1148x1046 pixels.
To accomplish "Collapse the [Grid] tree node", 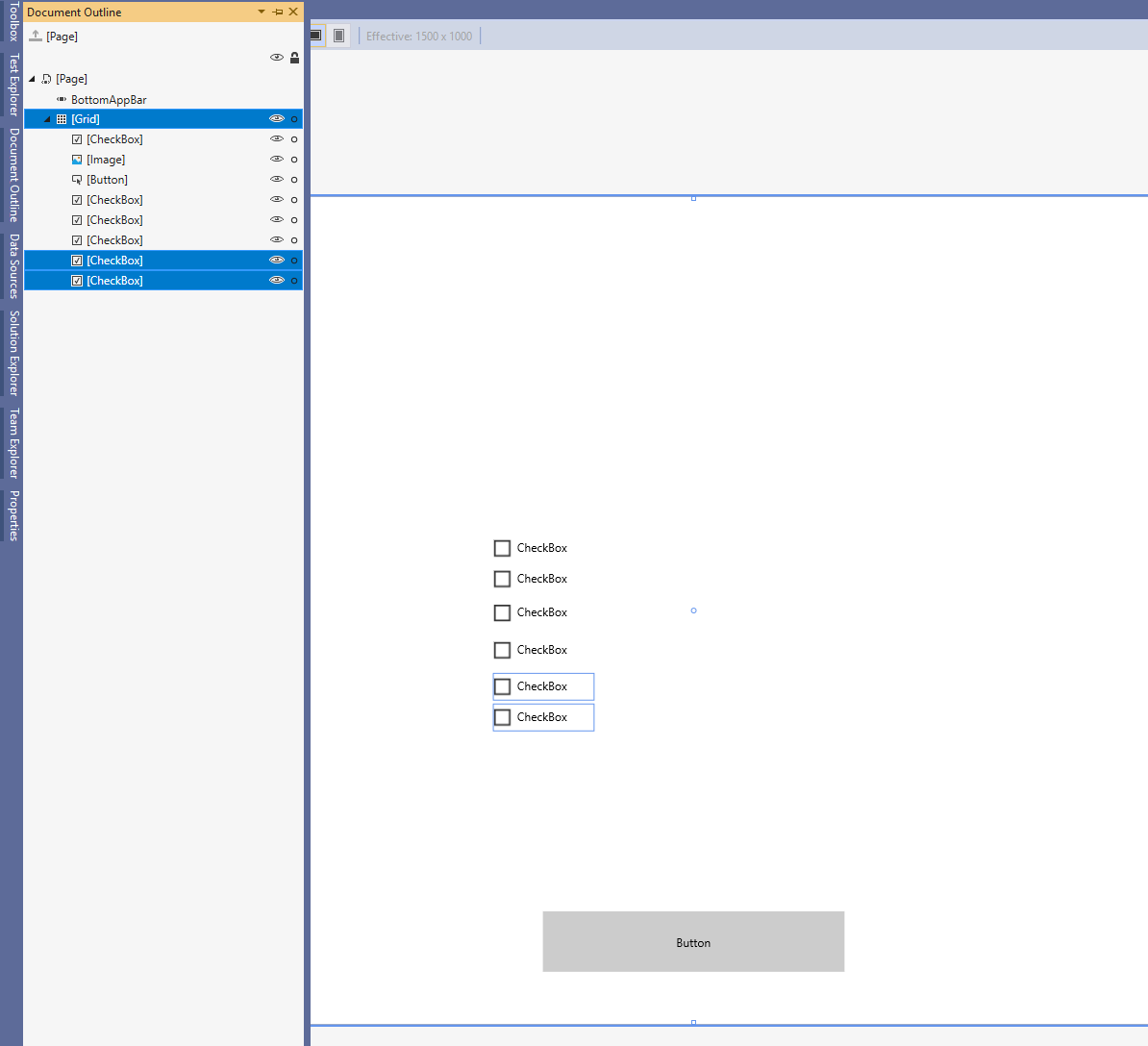I will (x=47, y=118).
